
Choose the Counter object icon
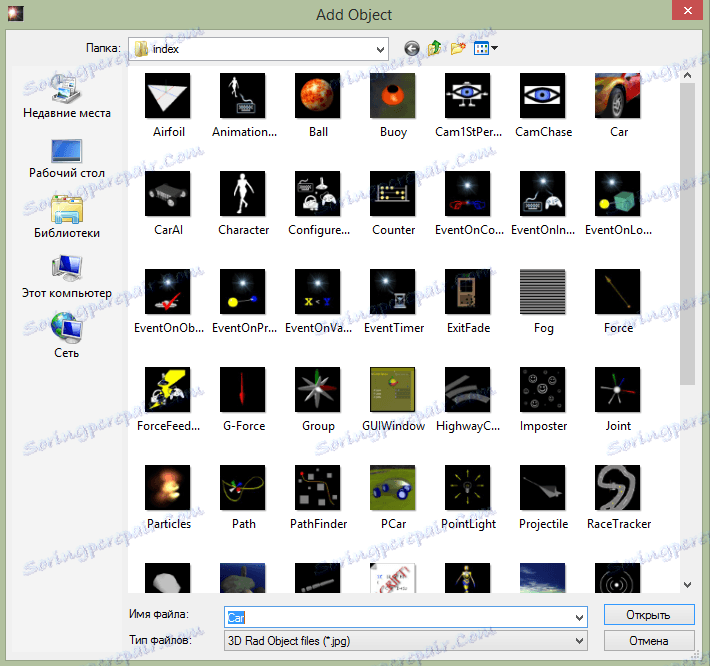[393, 193]
